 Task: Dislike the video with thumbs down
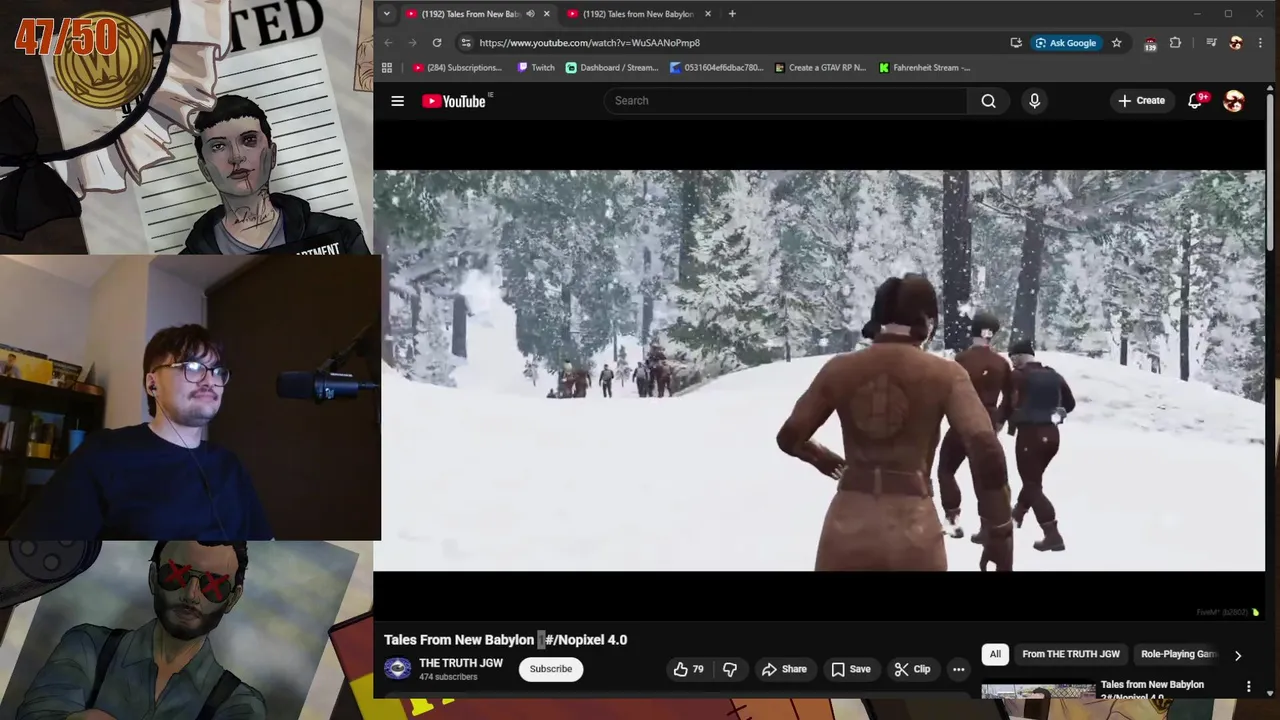(x=730, y=669)
